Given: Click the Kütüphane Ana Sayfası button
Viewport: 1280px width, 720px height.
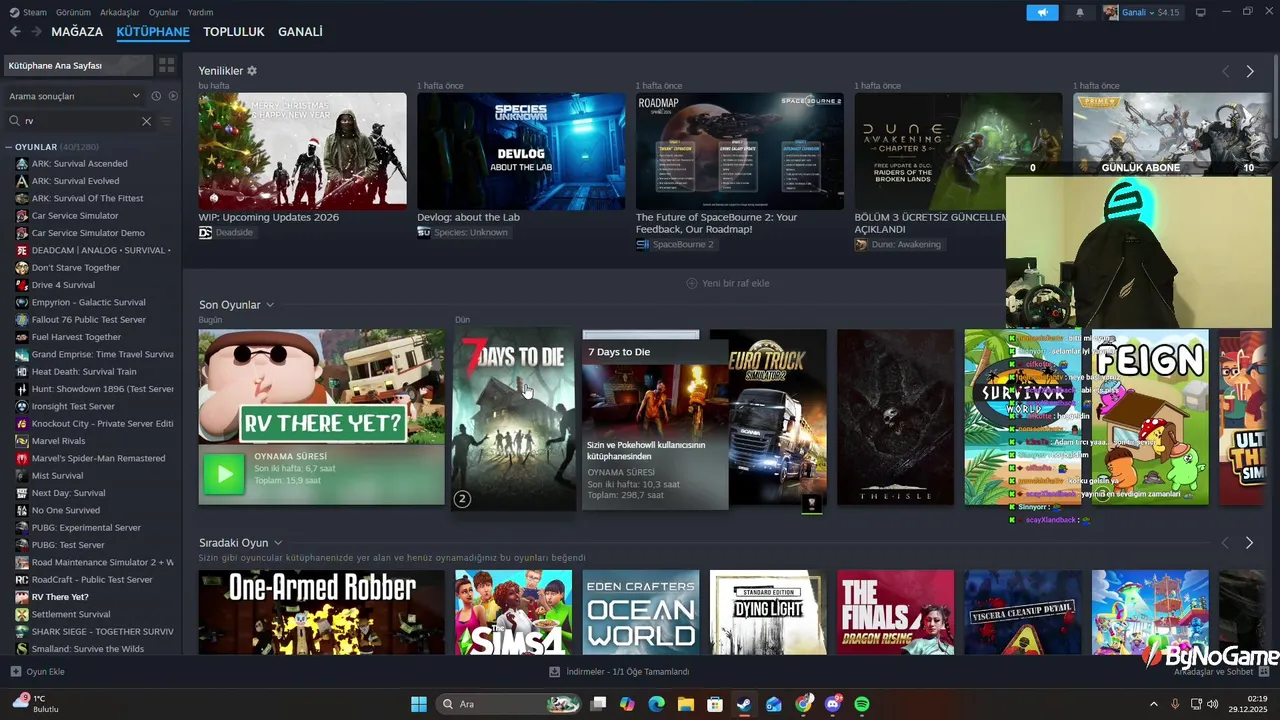Looking at the screenshot, I should (78, 65).
